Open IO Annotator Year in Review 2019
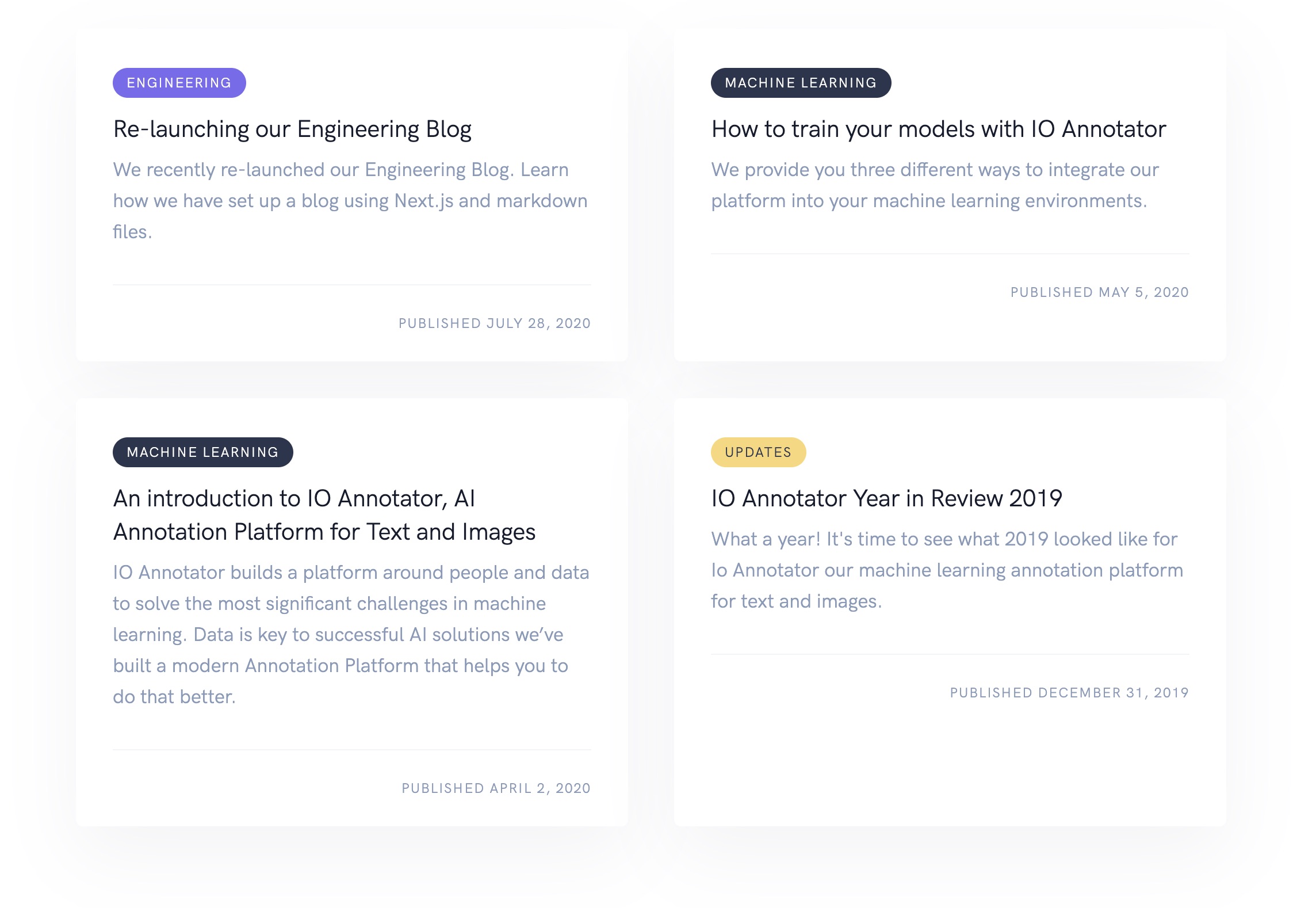 (x=886, y=498)
